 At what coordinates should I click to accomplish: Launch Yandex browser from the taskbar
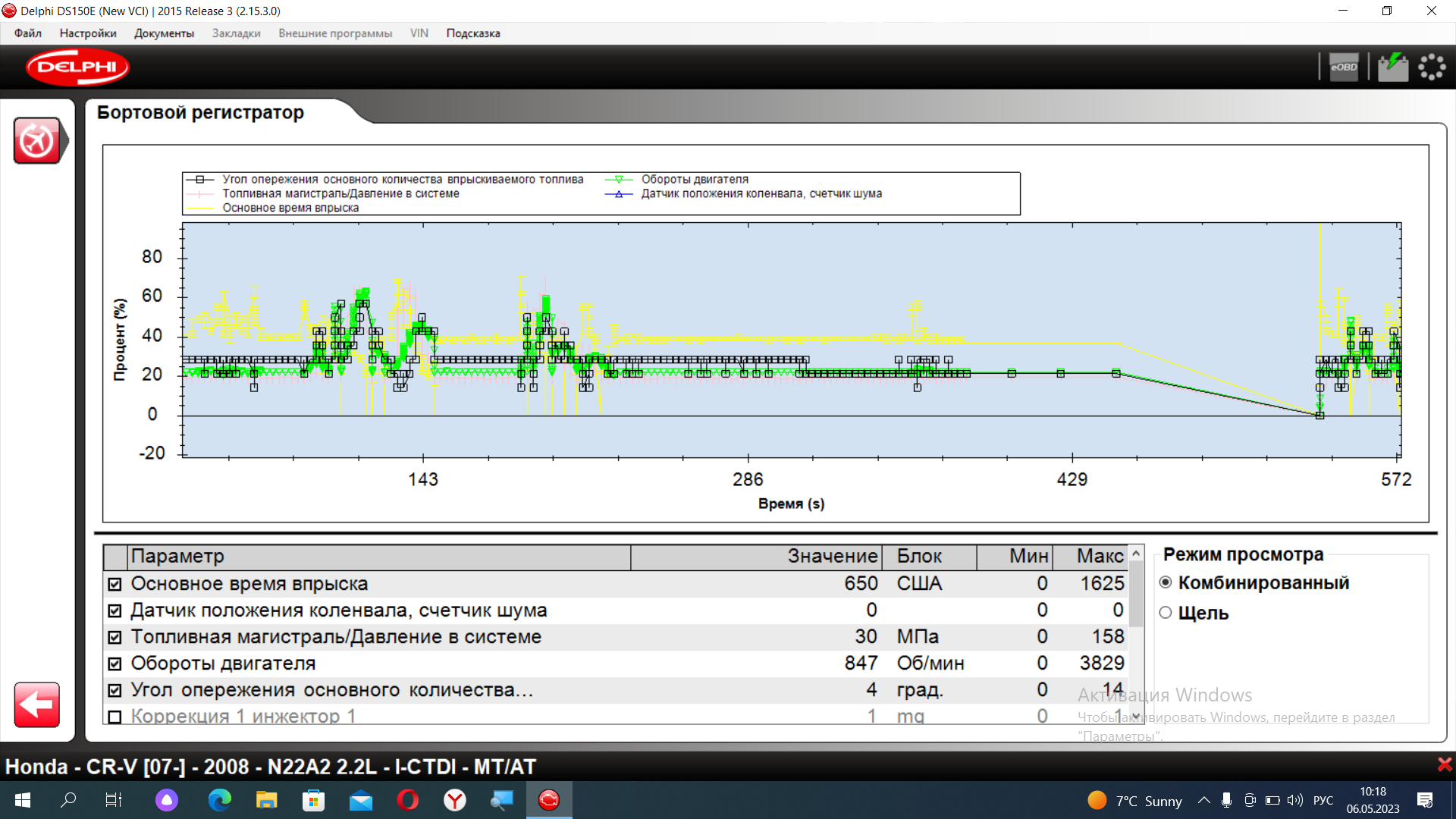pyautogui.click(x=455, y=800)
